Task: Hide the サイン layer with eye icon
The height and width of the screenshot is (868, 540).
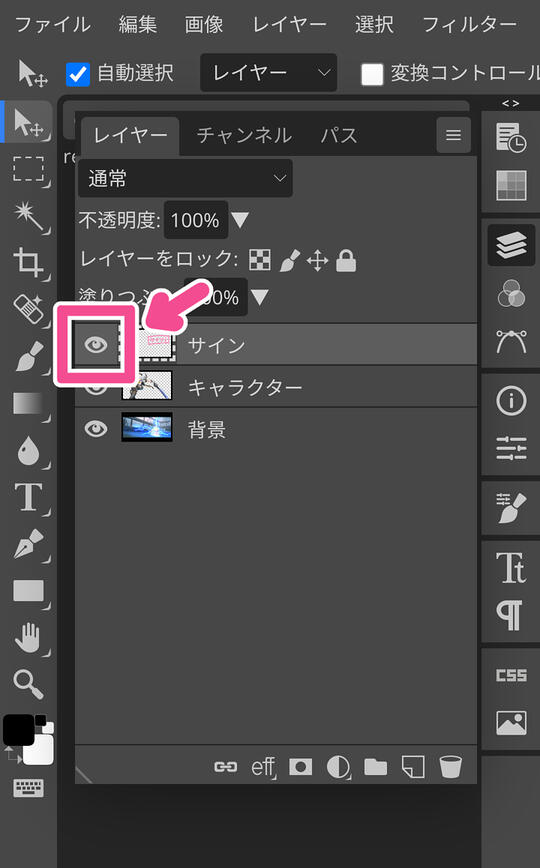Action: [x=96, y=345]
